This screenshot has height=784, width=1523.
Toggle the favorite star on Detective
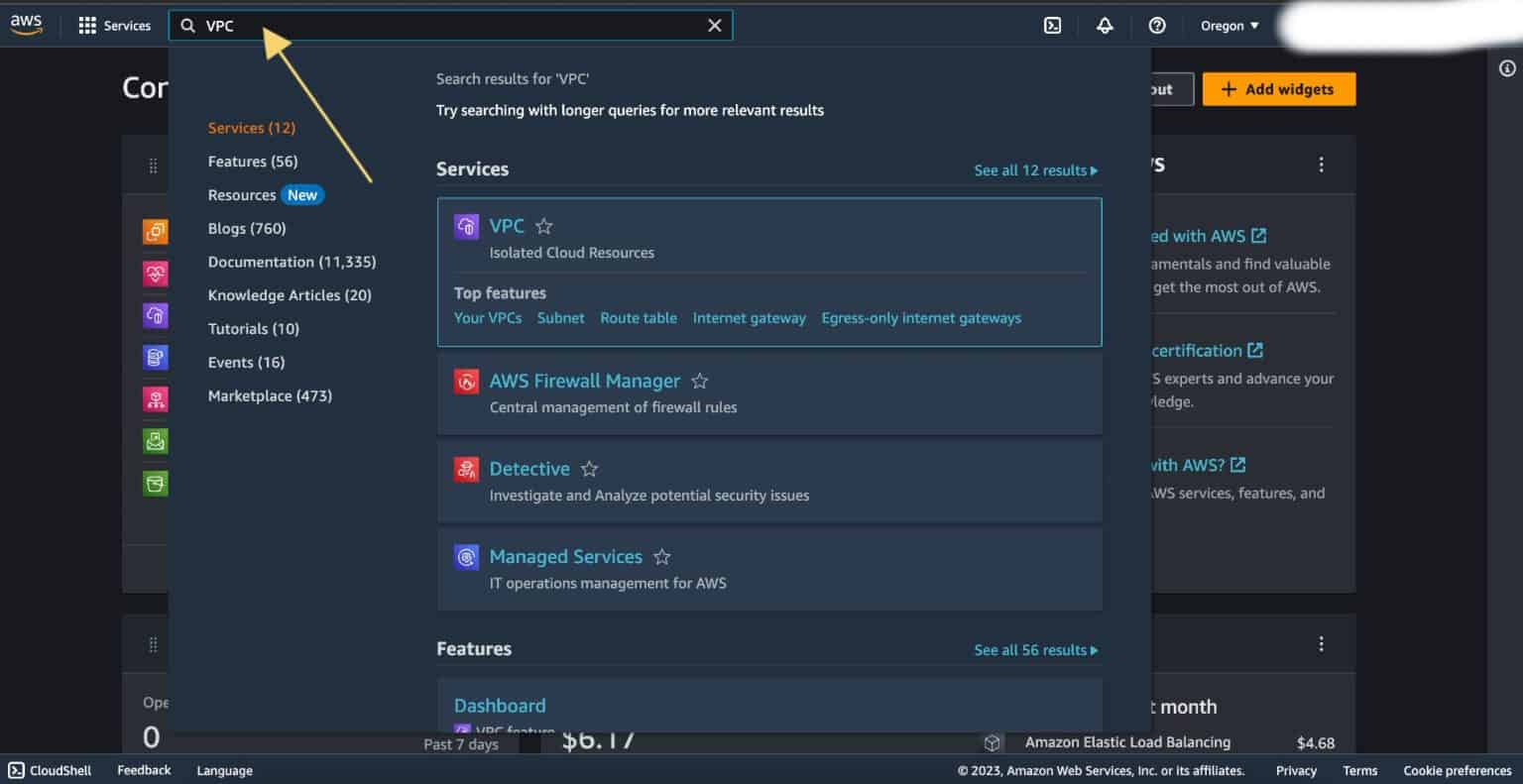pos(589,468)
